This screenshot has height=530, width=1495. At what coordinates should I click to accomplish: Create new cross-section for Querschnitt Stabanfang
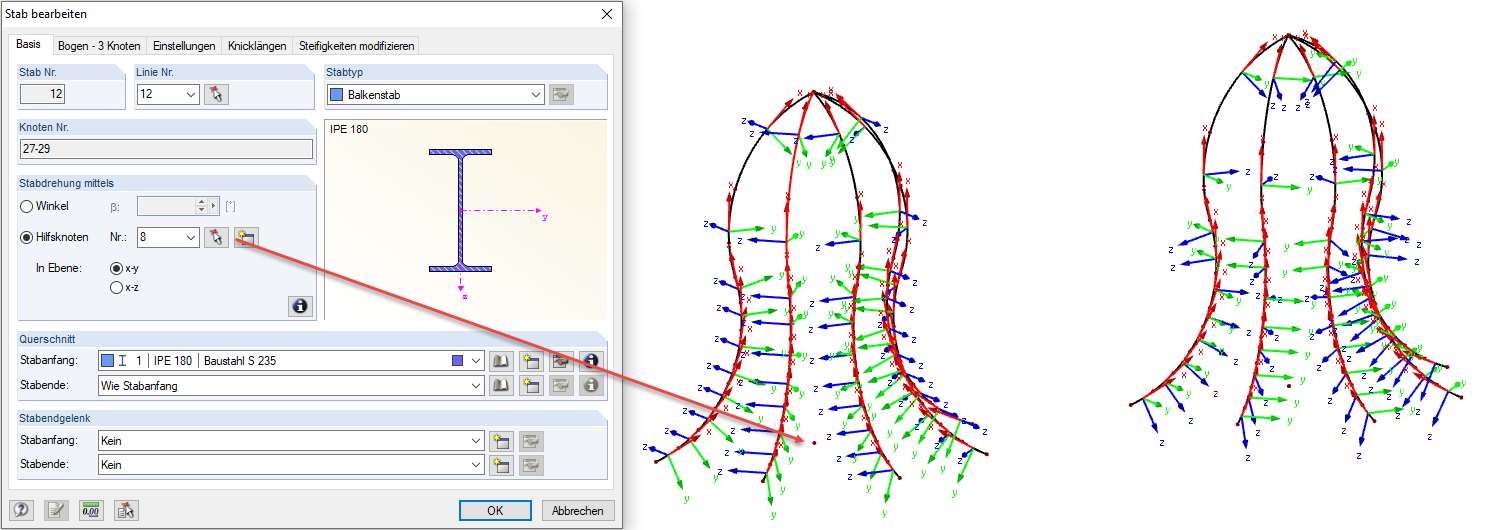(x=532, y=360)
